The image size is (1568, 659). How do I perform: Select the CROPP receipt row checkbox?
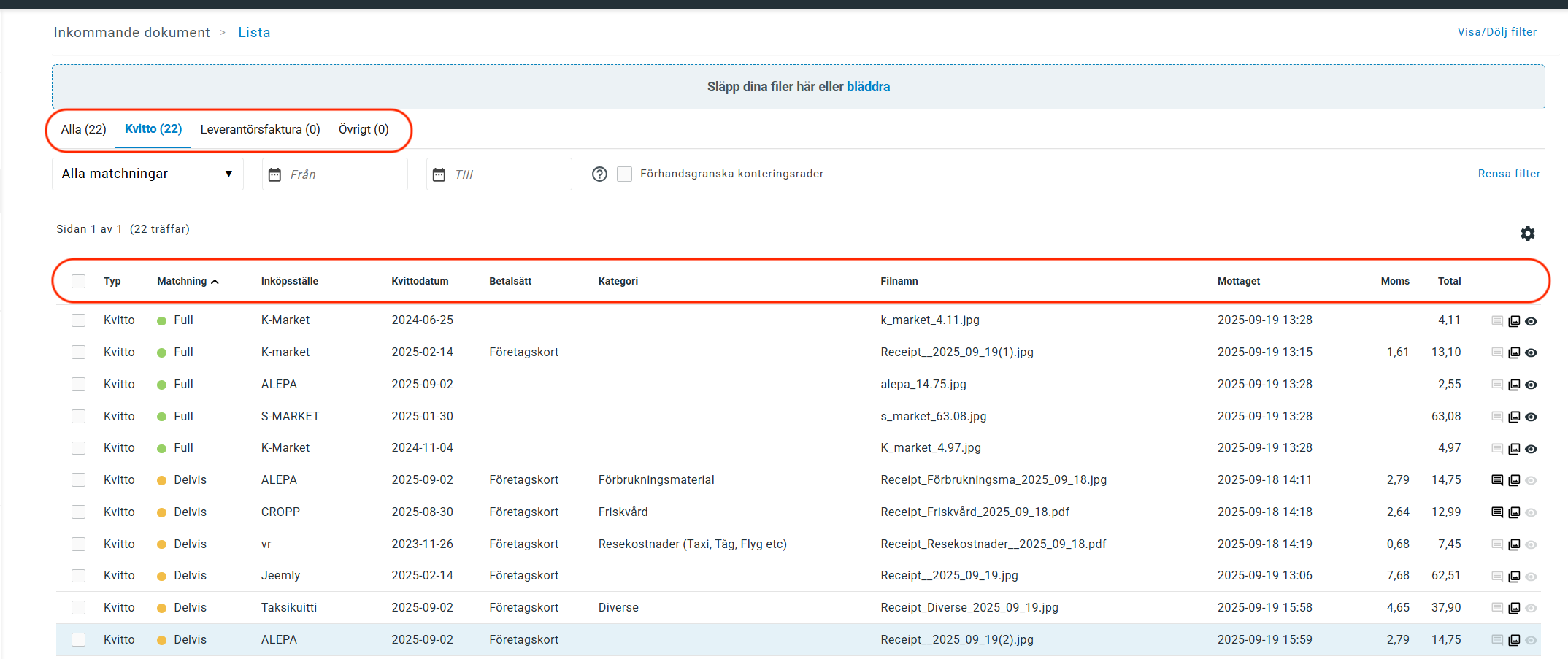[79, 512]
